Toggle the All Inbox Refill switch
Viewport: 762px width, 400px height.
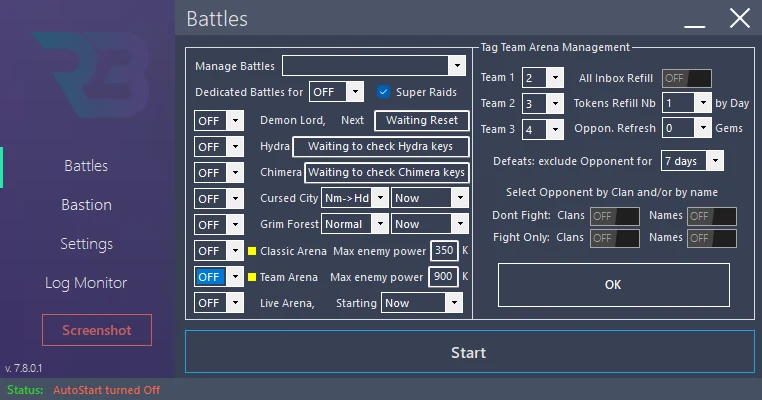[x=687, y=78]
